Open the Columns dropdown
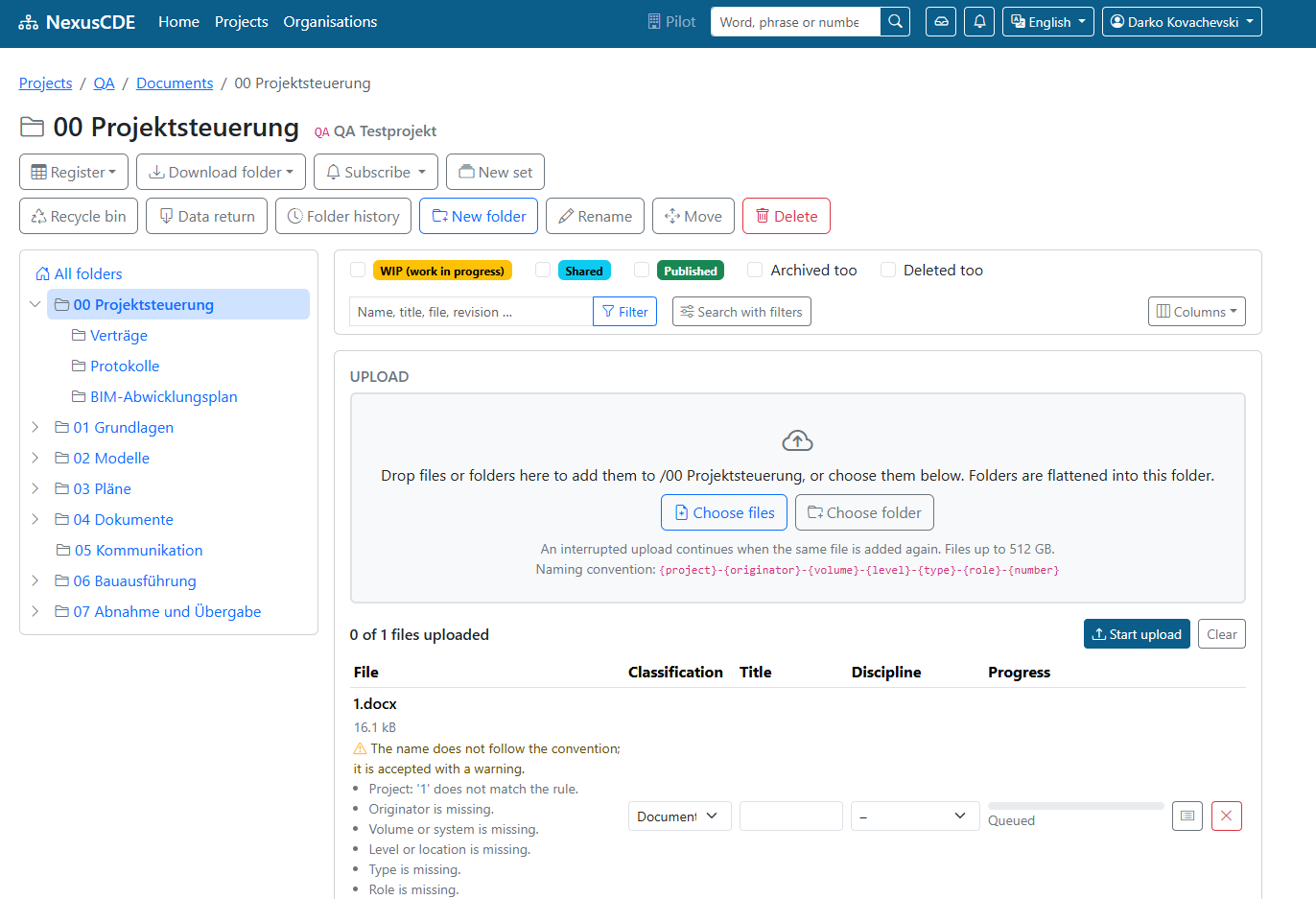The width and height of the screenshot is (1316, 899). (x=1197, y=311)
